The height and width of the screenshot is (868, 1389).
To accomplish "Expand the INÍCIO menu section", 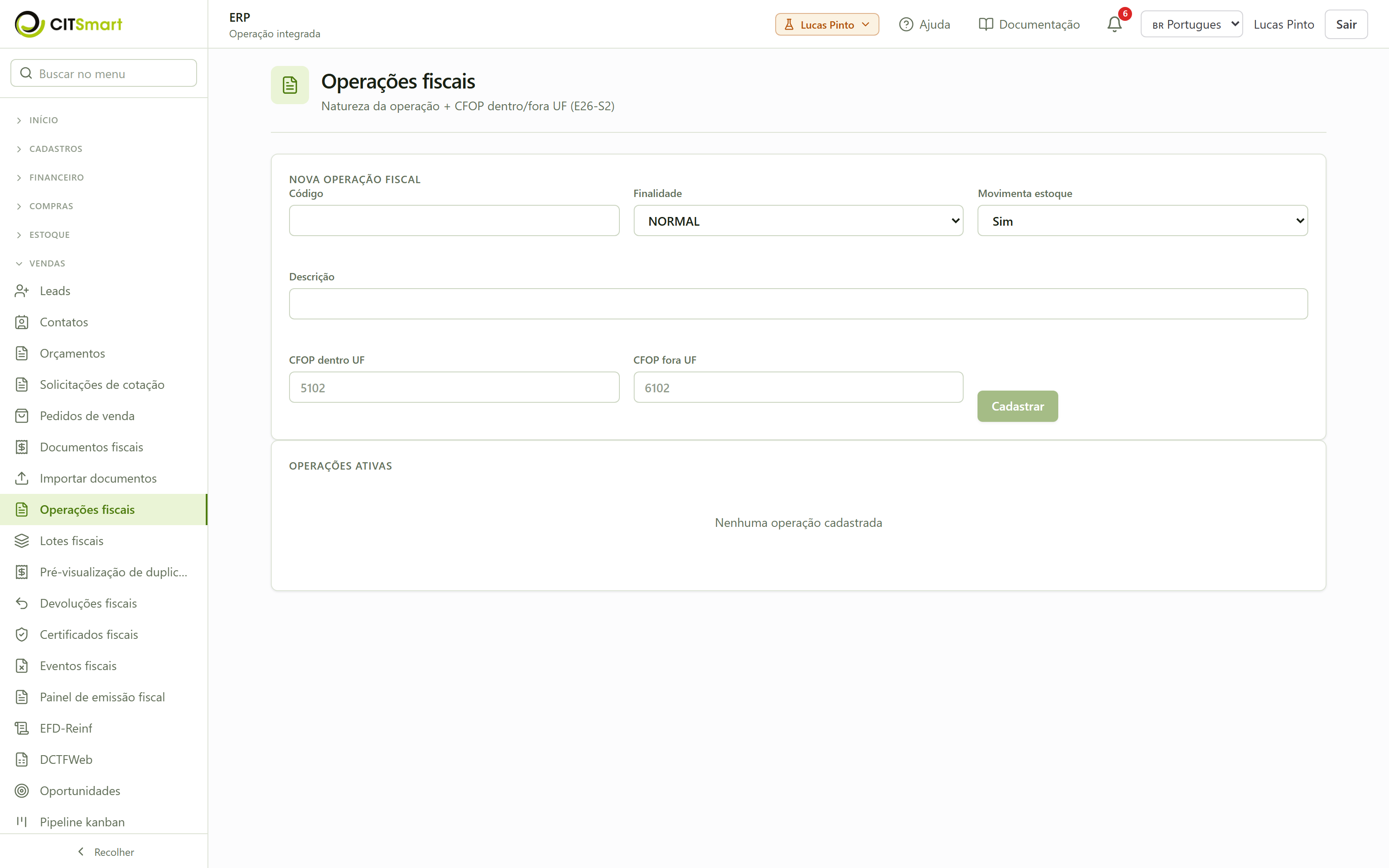I will [43, 120].
